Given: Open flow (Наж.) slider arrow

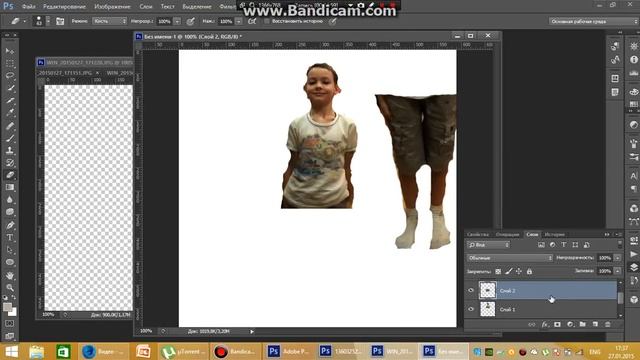Looking at the screenshot, I should (239, 21).
